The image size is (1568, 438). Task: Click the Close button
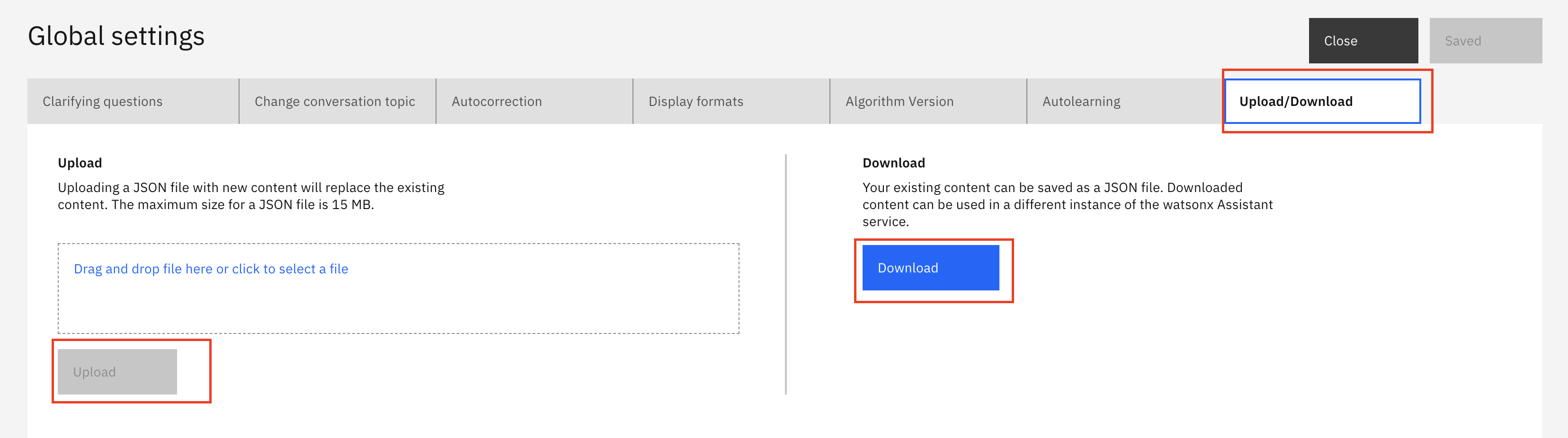[1363, 41]
